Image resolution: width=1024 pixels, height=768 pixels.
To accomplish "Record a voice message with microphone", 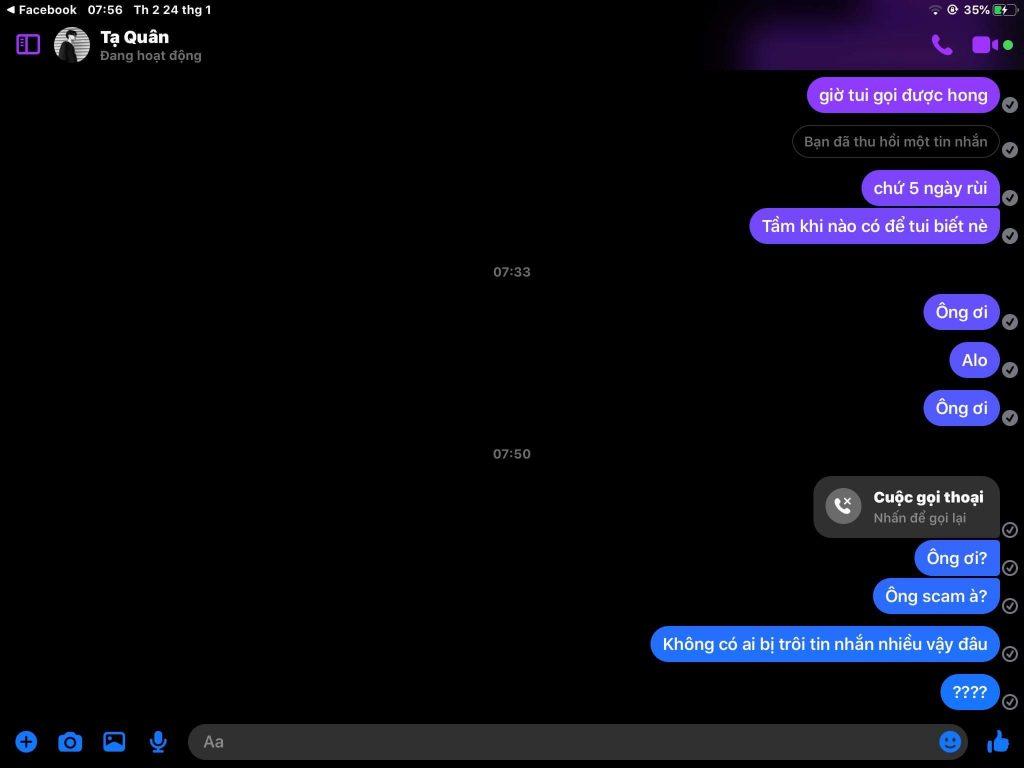I will point(158,742).
